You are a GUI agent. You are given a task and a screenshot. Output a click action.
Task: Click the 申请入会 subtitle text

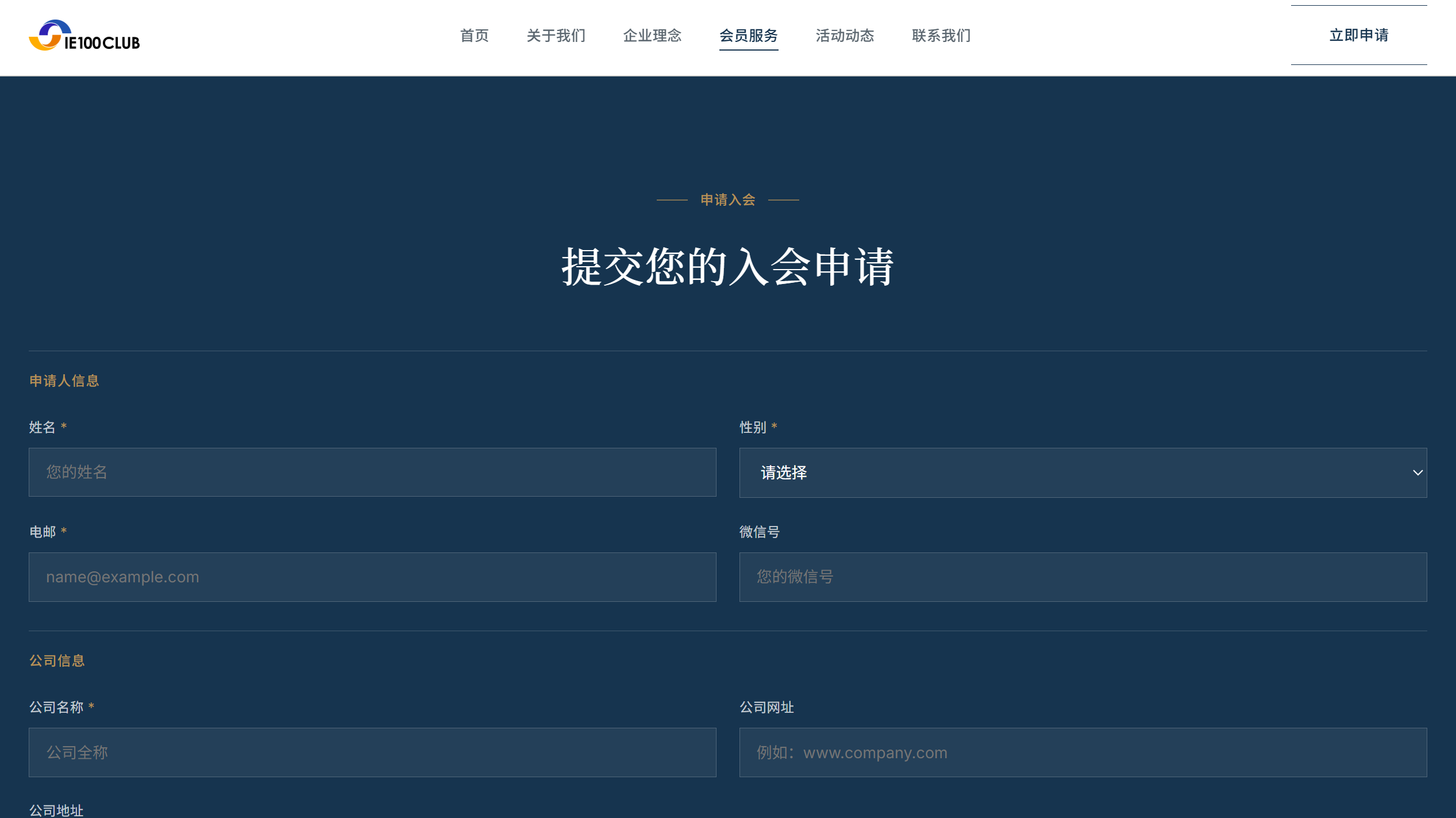728,199
